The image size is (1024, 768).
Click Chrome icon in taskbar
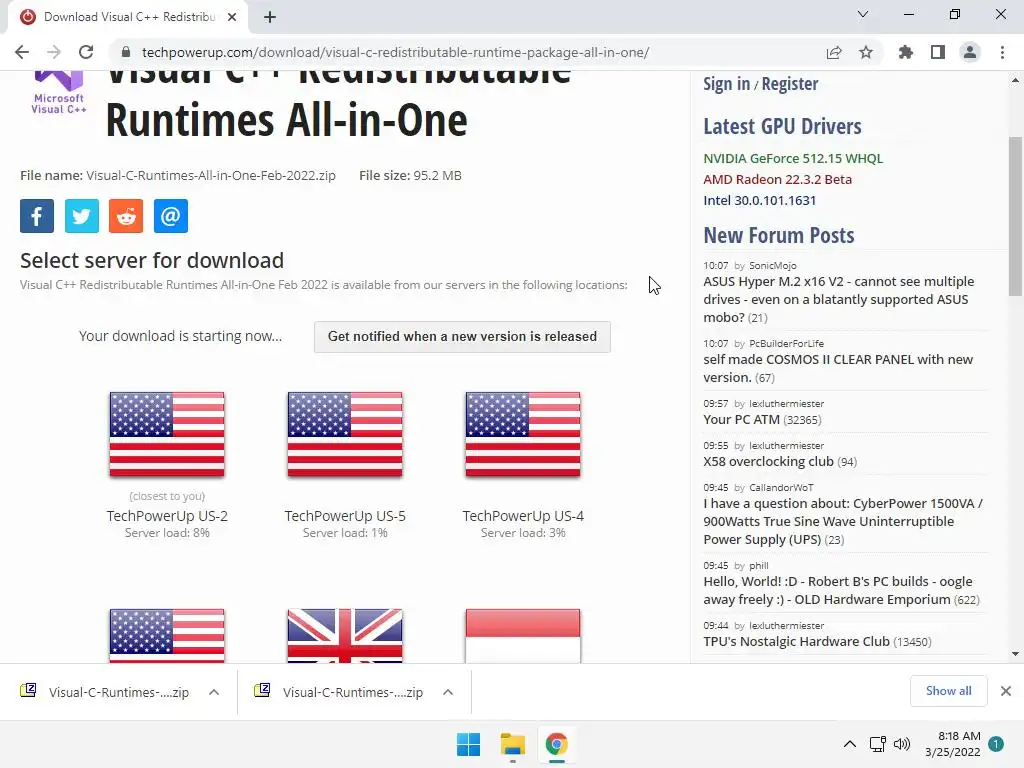click(556, 744)
